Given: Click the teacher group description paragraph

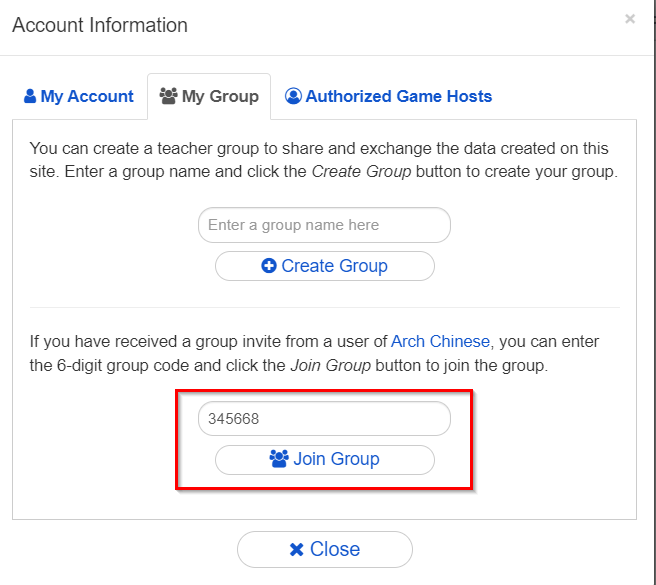Looking at the screenshot, I should (x=324, y=160).
